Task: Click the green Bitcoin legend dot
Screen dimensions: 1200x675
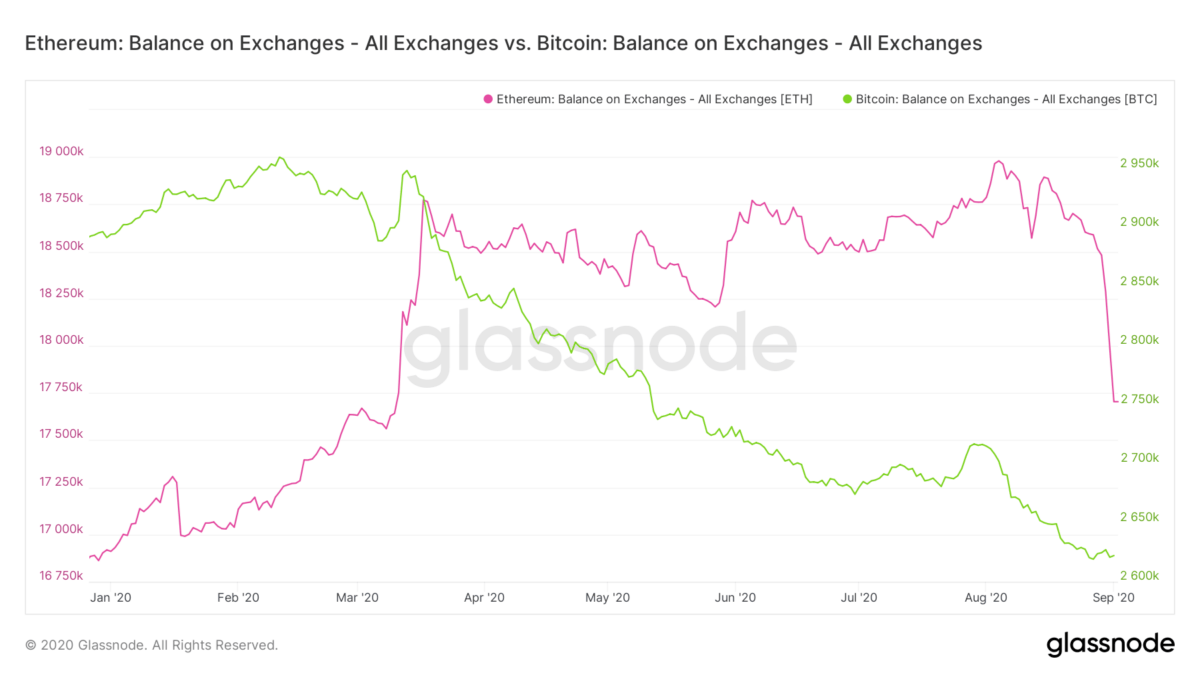Action: tap(848, 100)
